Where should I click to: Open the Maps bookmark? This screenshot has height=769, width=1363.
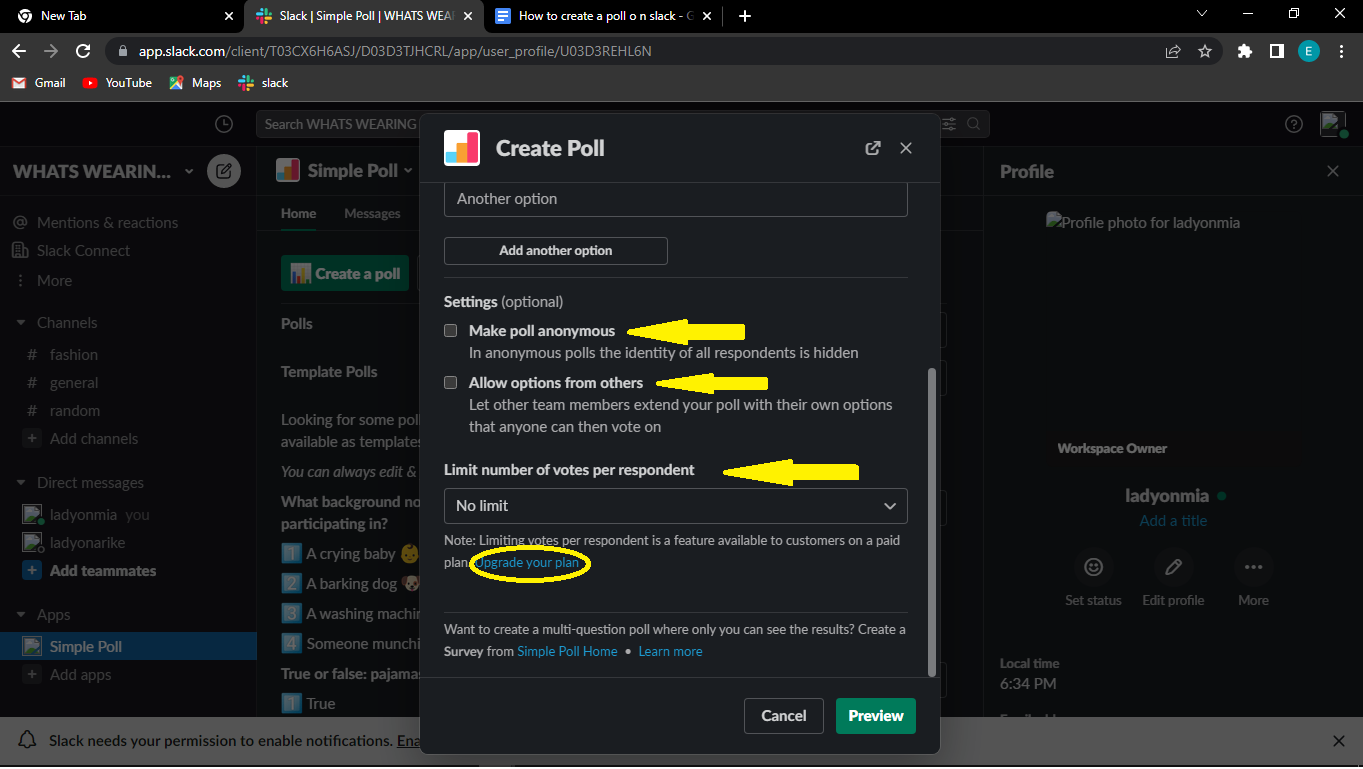pos(195,83)
